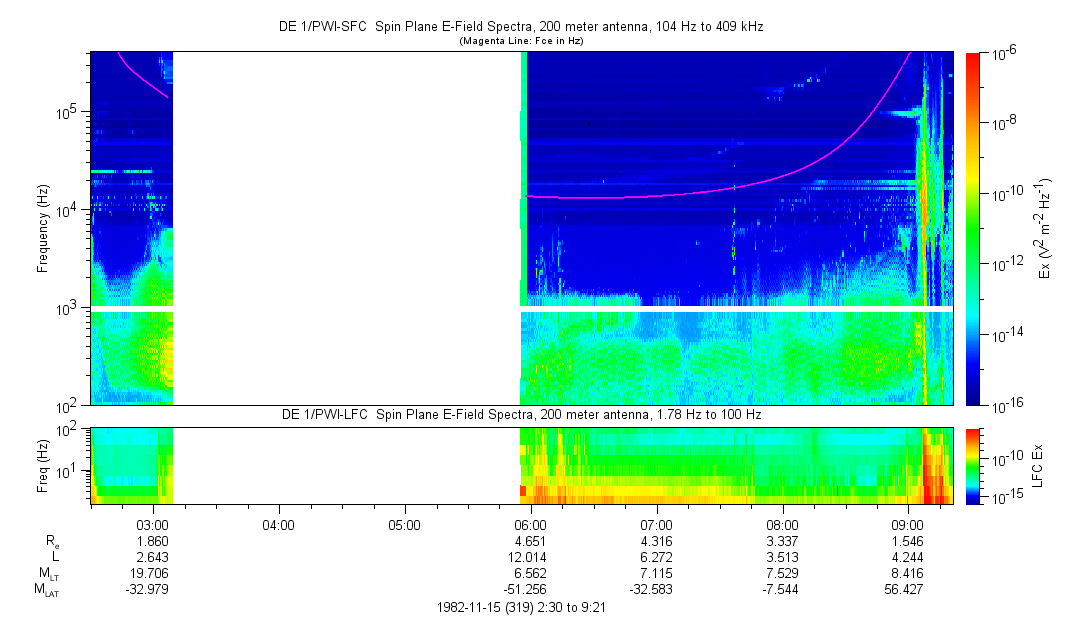This screenshot has width=1083, height=620.
Task: Click the "Freq (Hz)" lower axis label
Action: 43,466
